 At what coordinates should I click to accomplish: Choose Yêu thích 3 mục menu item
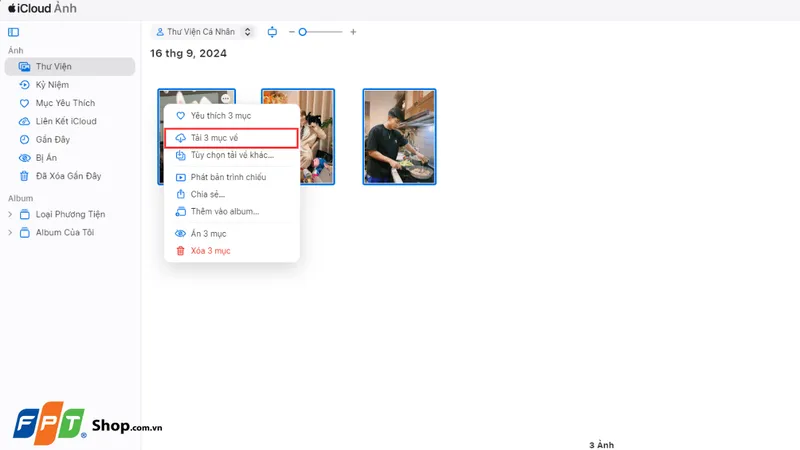[232, 116]
